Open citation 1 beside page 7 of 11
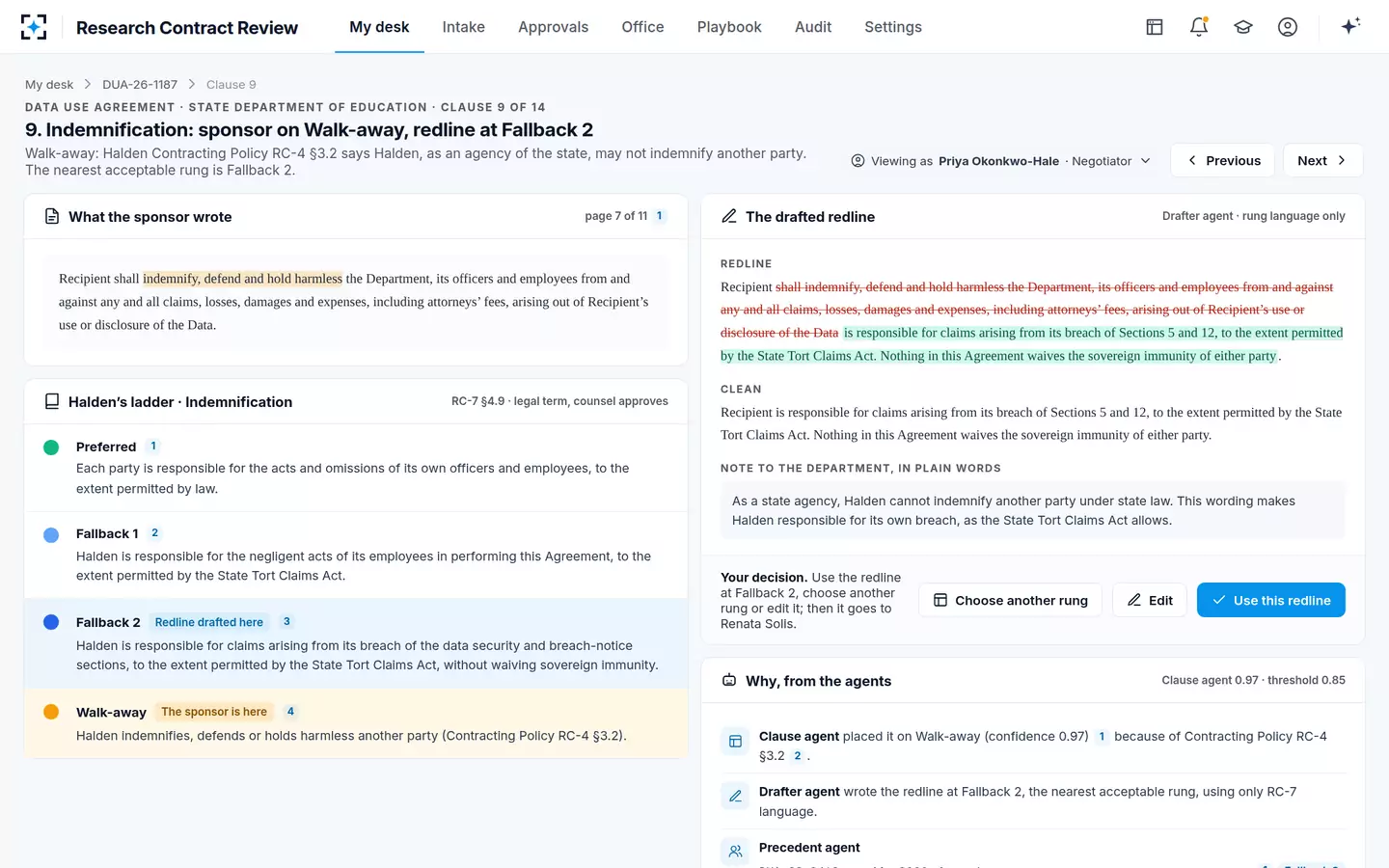 660,216
